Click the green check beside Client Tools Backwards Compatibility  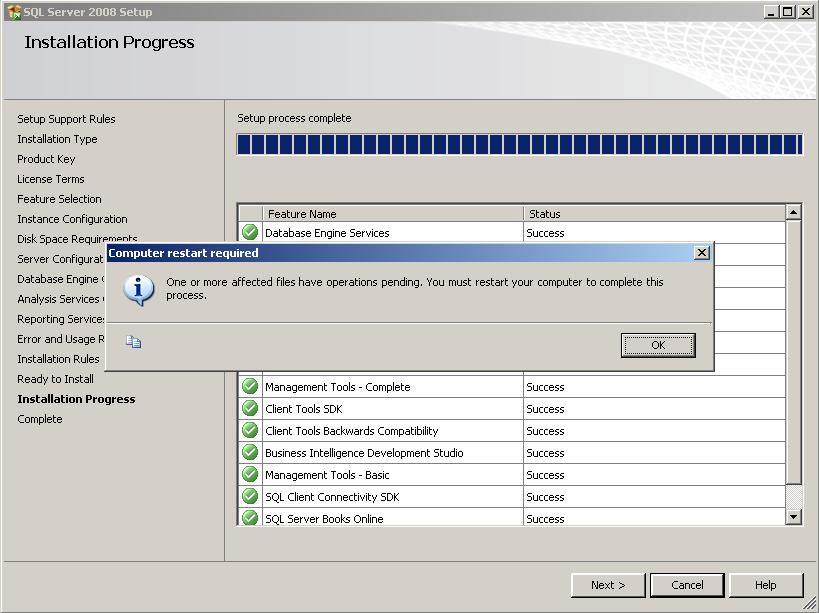click(x=250, y=430)
